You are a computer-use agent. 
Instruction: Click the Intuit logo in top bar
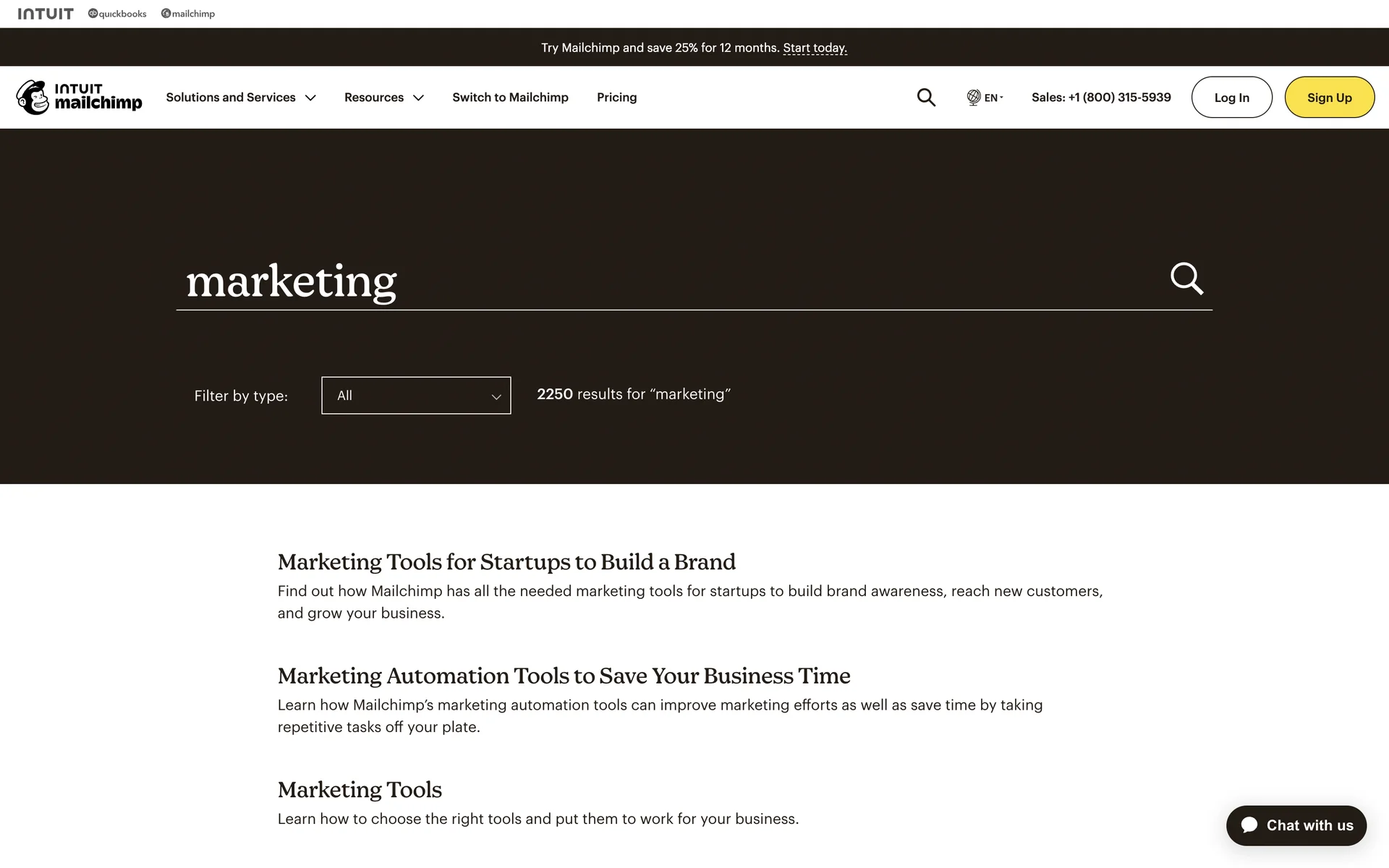[x=46, y=14]
